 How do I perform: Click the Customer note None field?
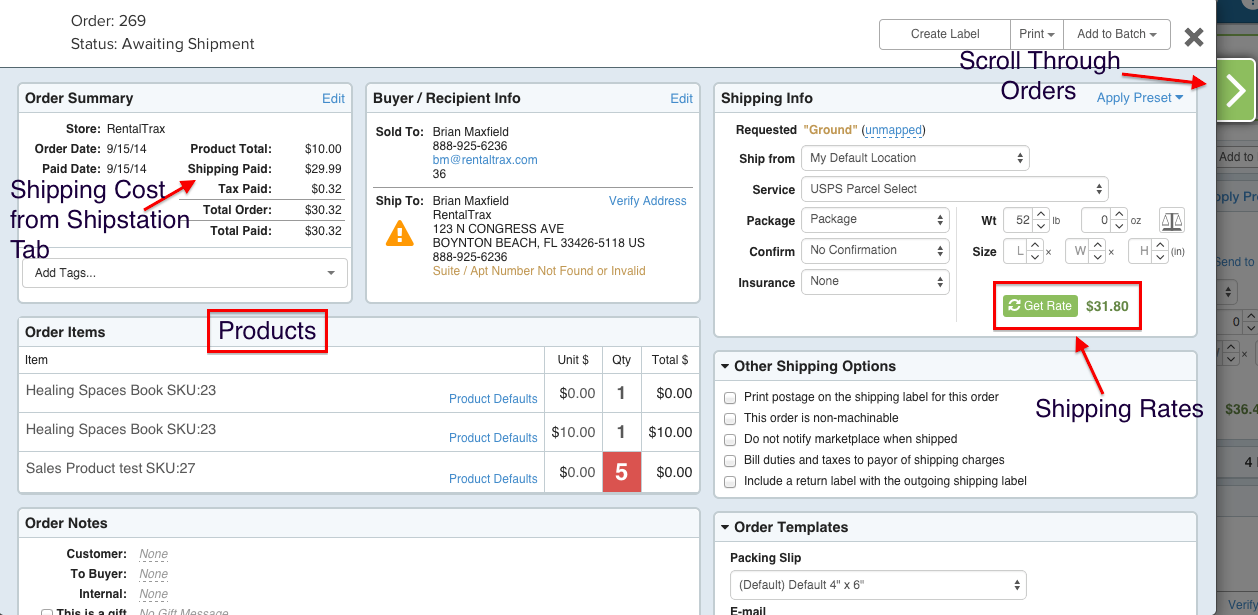(x=153, y=554)
